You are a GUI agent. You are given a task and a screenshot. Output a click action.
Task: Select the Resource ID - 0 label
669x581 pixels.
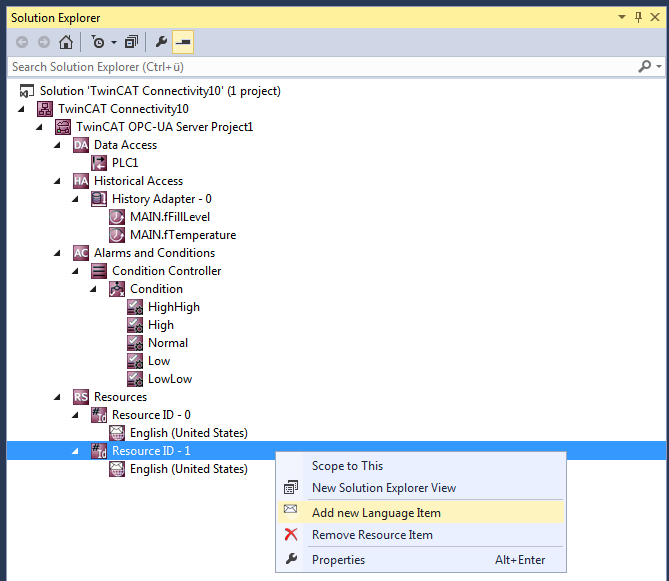click(151, 415)
